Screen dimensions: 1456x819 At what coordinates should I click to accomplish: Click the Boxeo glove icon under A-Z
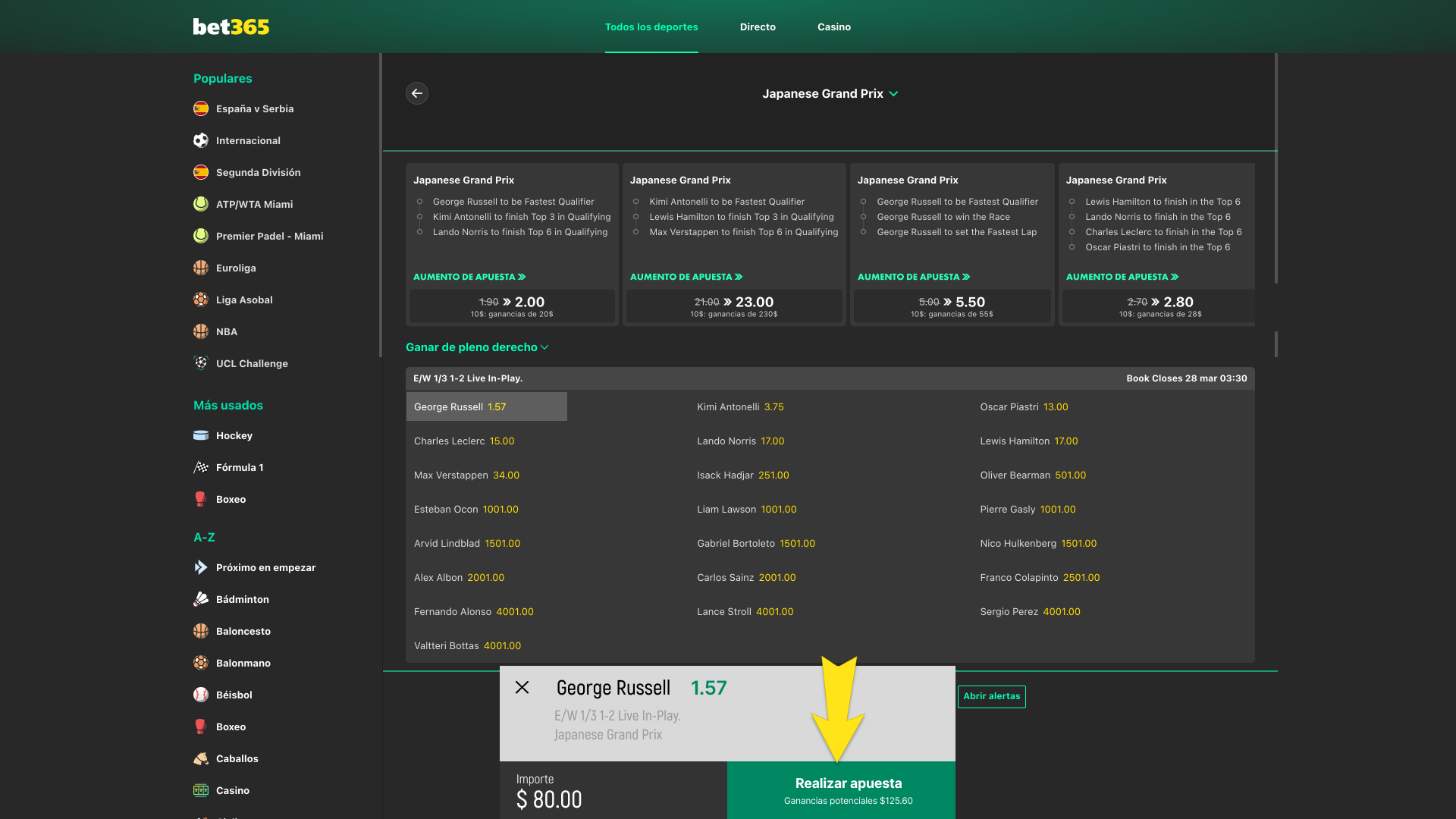[201, 726]
